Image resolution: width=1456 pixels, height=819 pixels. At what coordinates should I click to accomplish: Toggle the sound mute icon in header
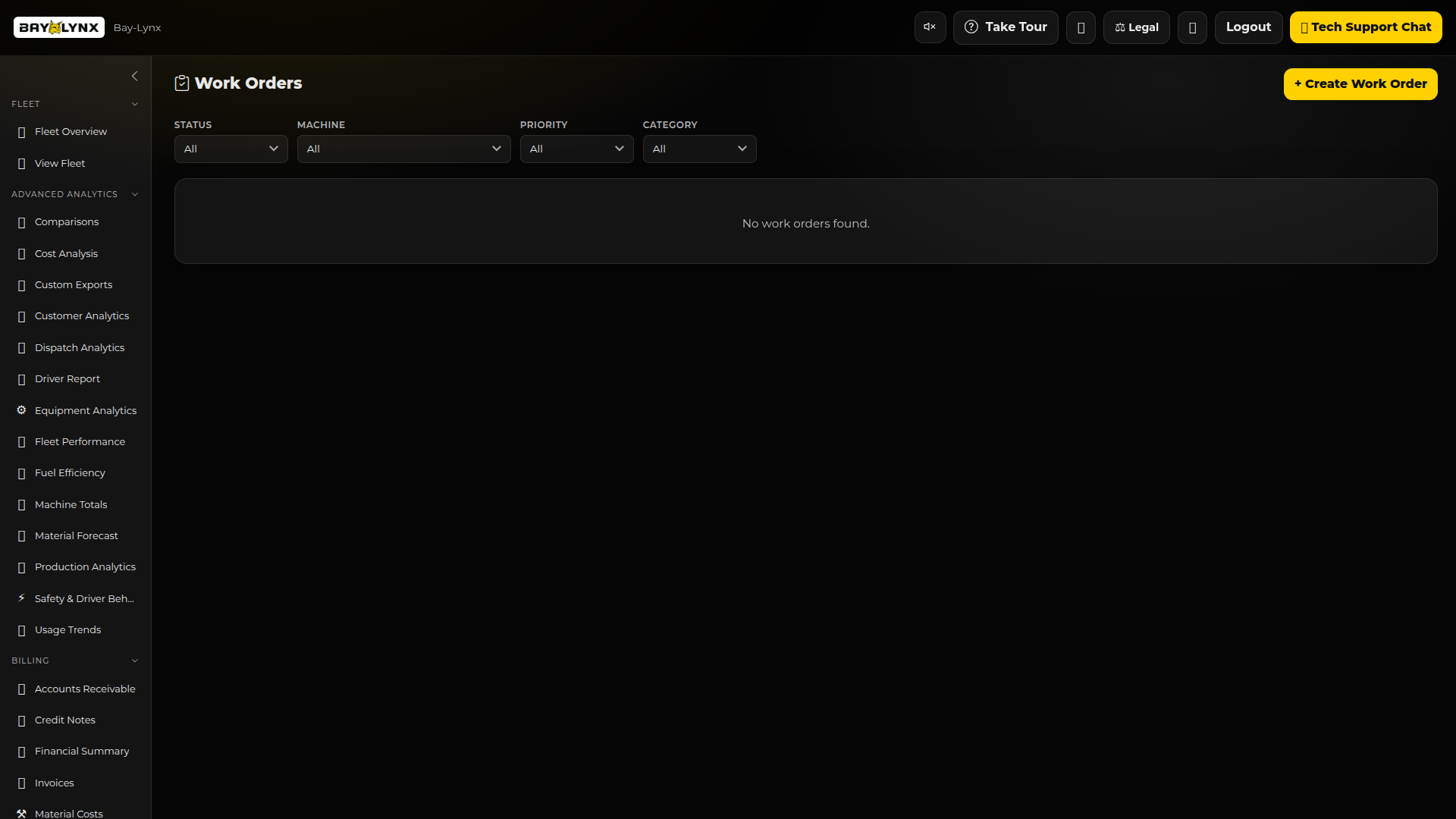pyautogui.click(x=930, y=27)
